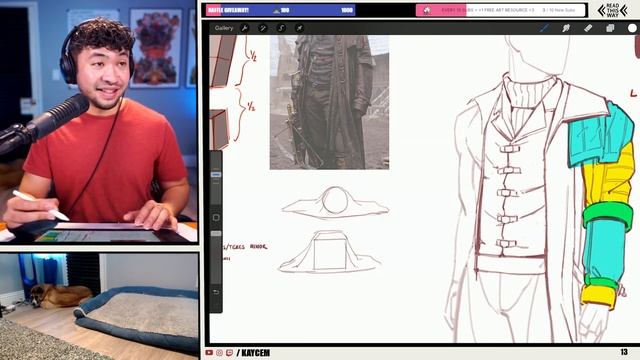Screen dimensions: 640x360
Task: Click the Raffle Giveaway progress bar
Action: coord(280,10)
